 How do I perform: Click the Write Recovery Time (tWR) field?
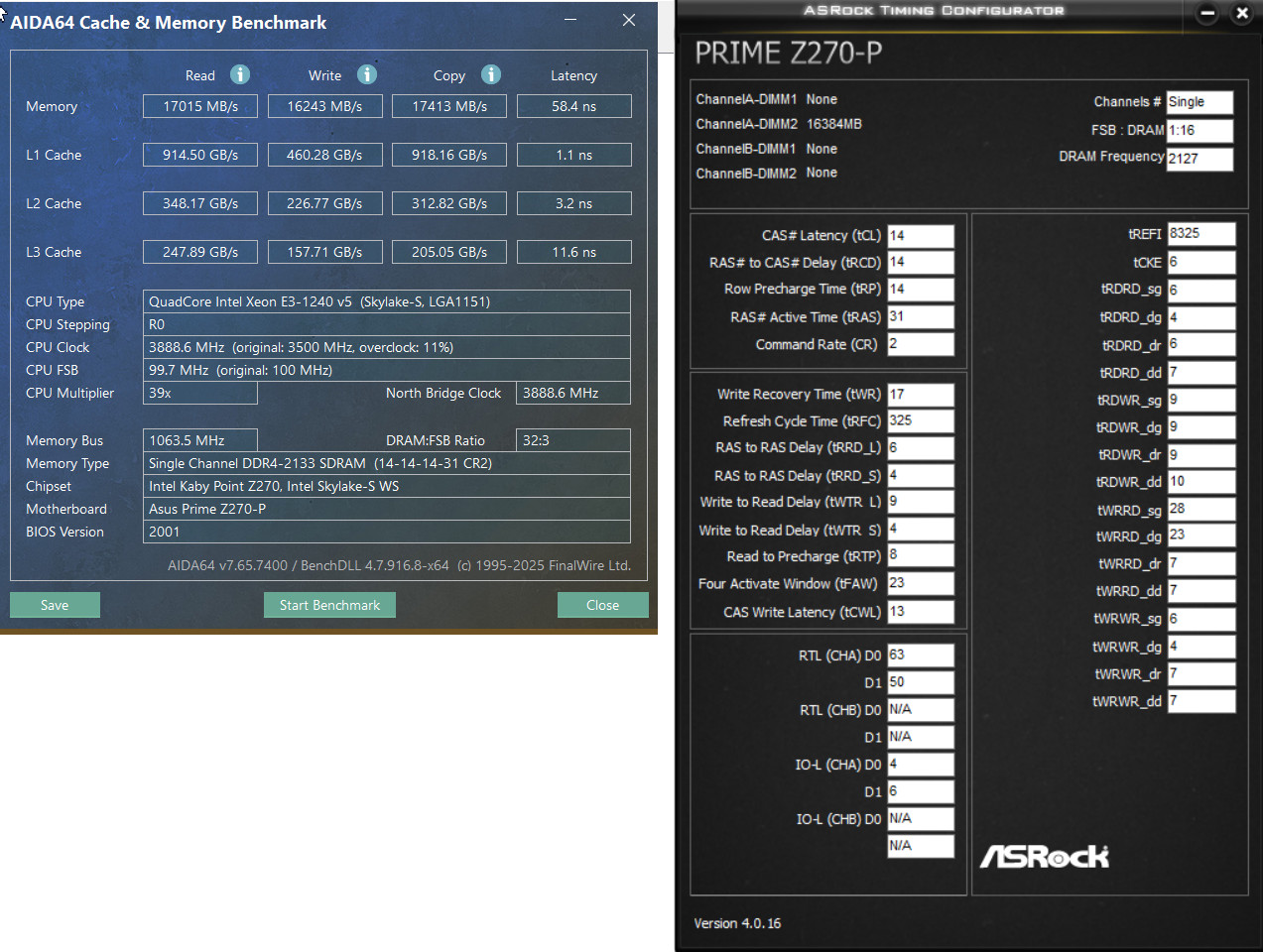point(921,395)
